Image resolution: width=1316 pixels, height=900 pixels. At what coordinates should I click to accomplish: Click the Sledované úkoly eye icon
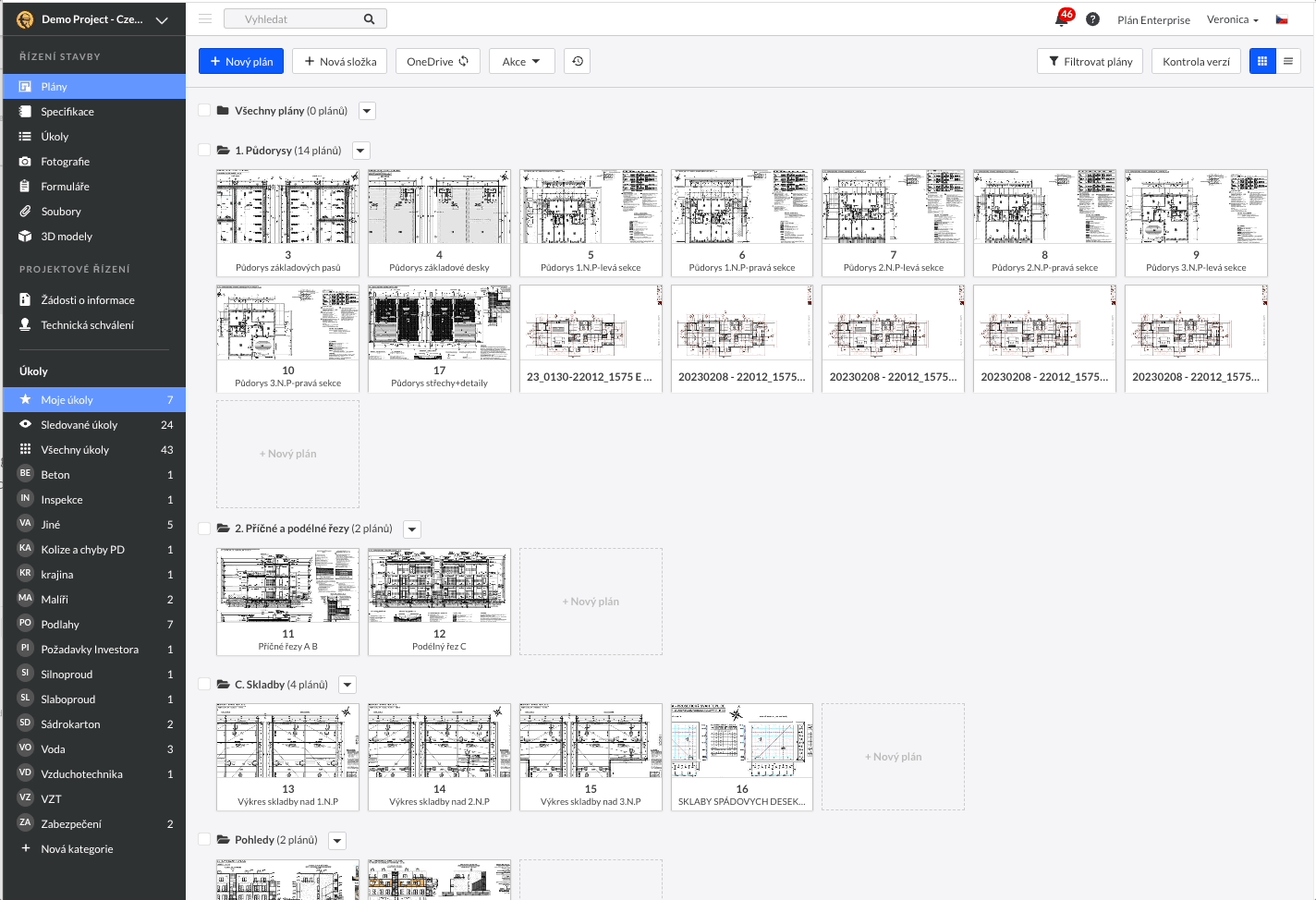point(25,424)
